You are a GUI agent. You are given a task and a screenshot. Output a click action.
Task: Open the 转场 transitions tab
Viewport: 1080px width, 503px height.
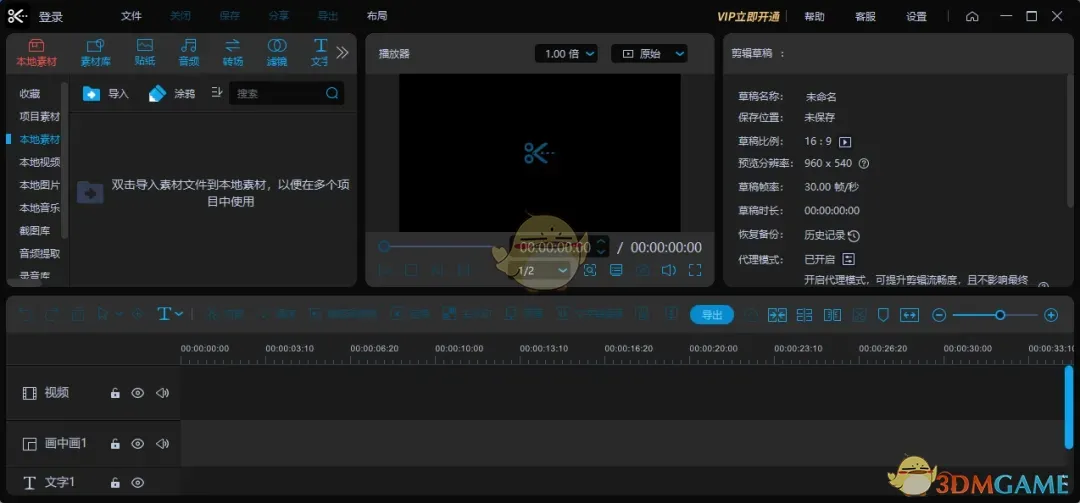coord(233,52)
